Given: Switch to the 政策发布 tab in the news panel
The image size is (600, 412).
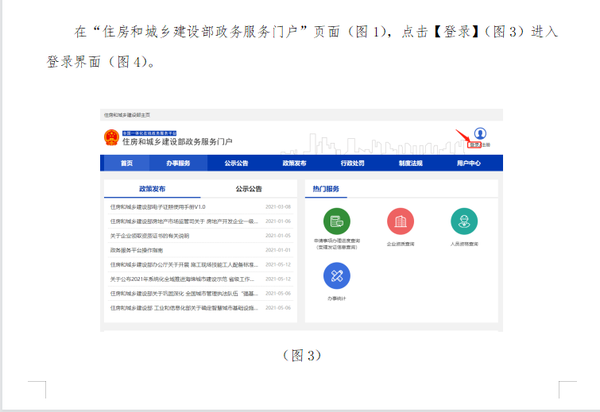Looking at the screenshot, I should click(x=152, y=189).
